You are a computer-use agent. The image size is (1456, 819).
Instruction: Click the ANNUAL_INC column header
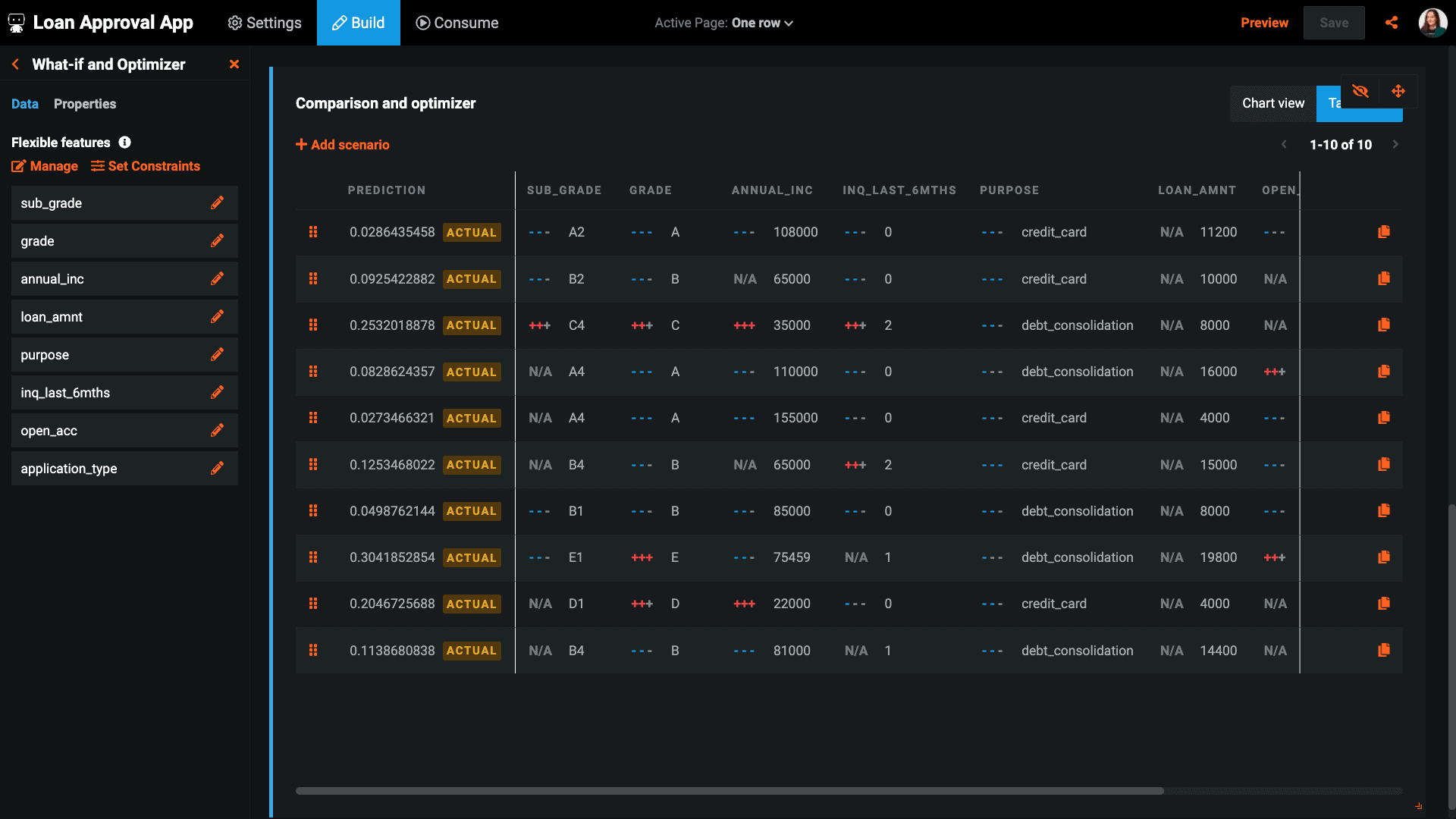tap(772, 190)
